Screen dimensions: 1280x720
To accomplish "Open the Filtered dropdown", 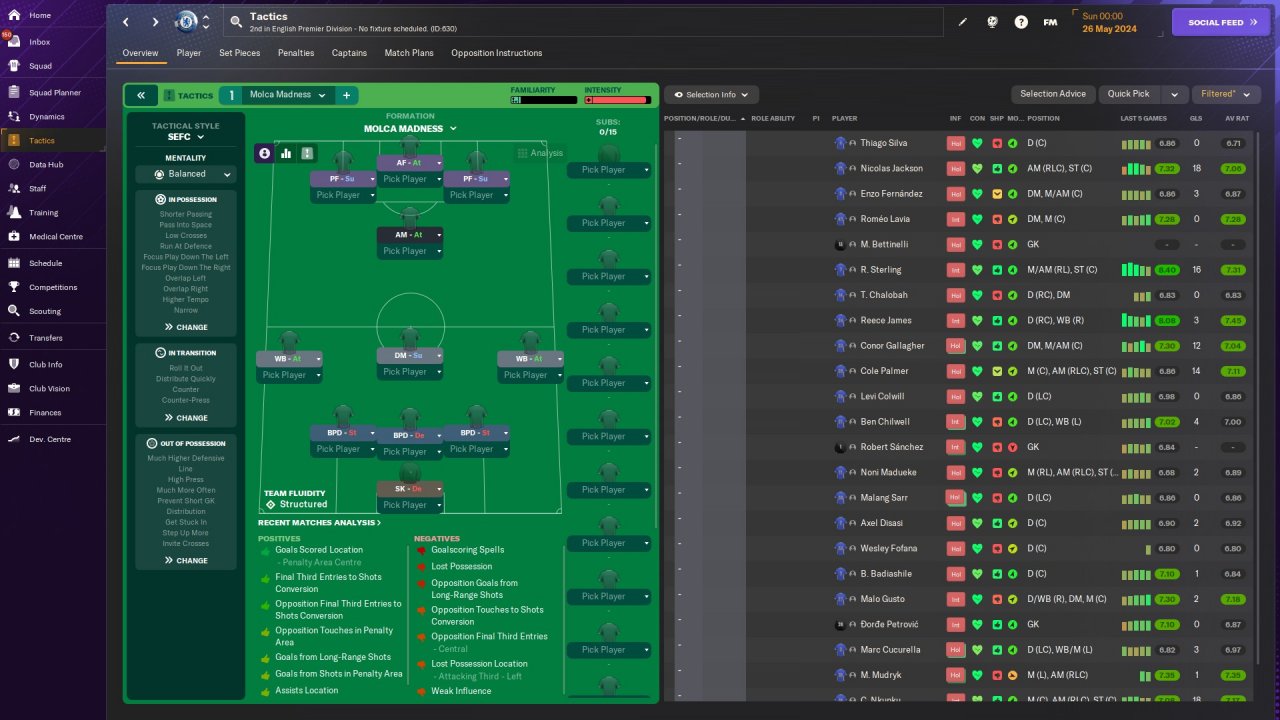I will 1226,94.
